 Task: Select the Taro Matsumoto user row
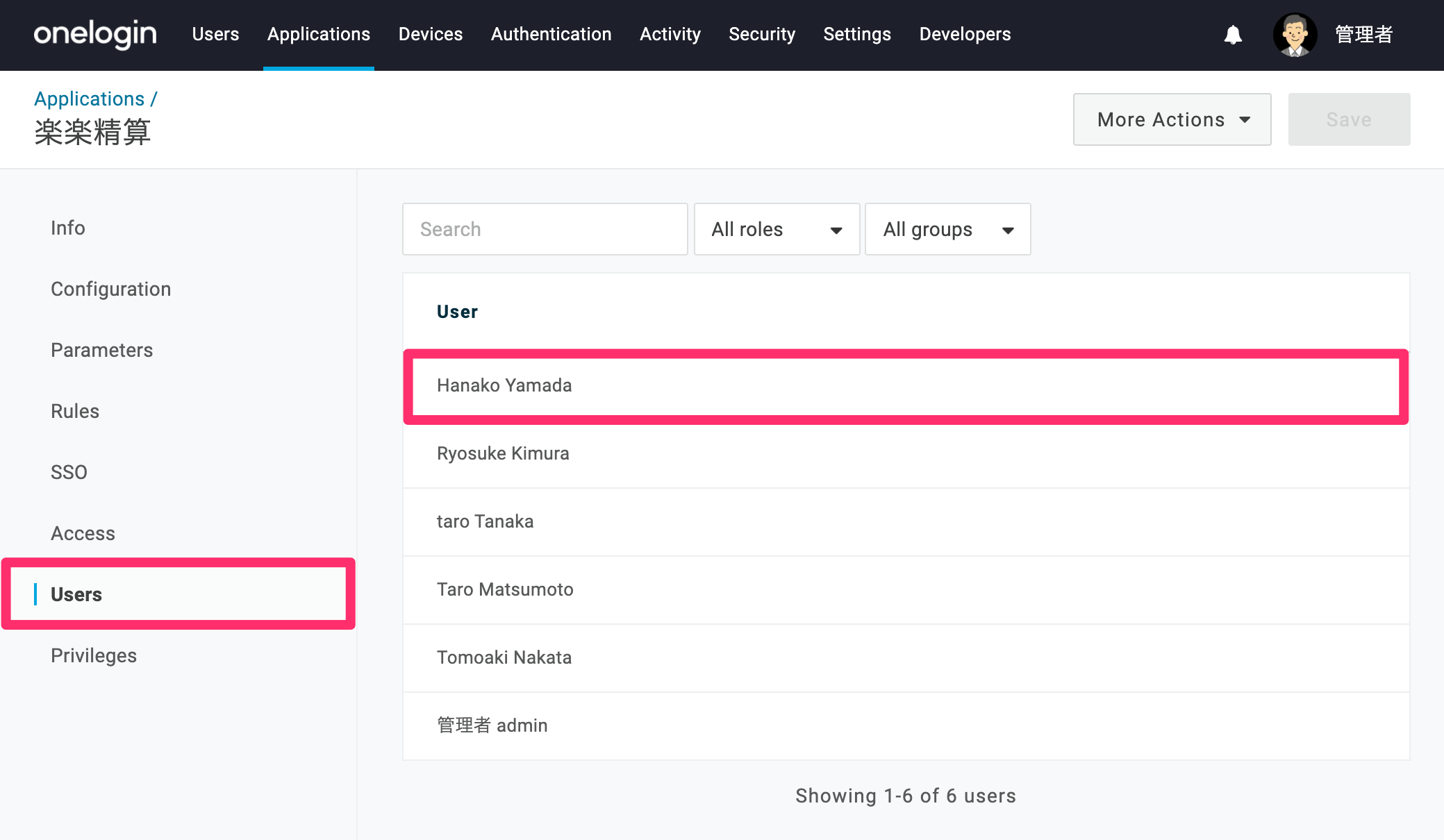[x=906, y=589]
